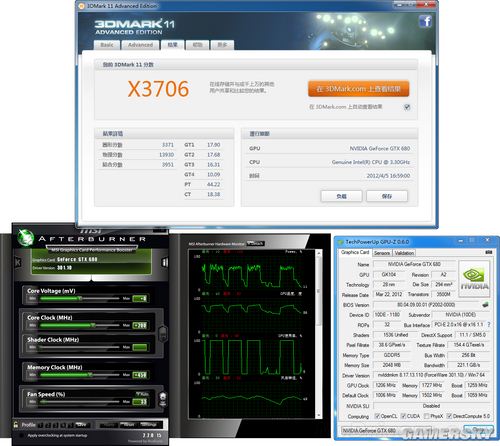
Task: Toggle the DirectCompute 5.0 checkbox in GPU-Z
Action: (449, 416)
